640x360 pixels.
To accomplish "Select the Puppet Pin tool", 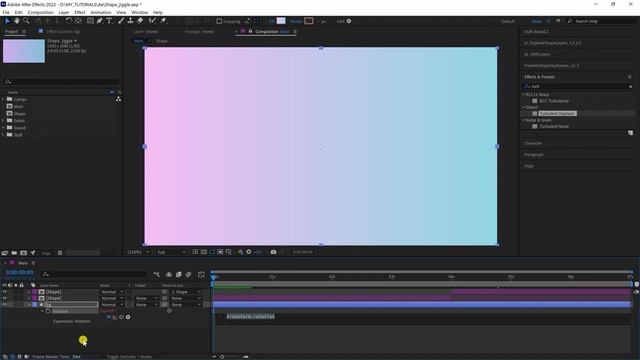I will pos(163,21).
